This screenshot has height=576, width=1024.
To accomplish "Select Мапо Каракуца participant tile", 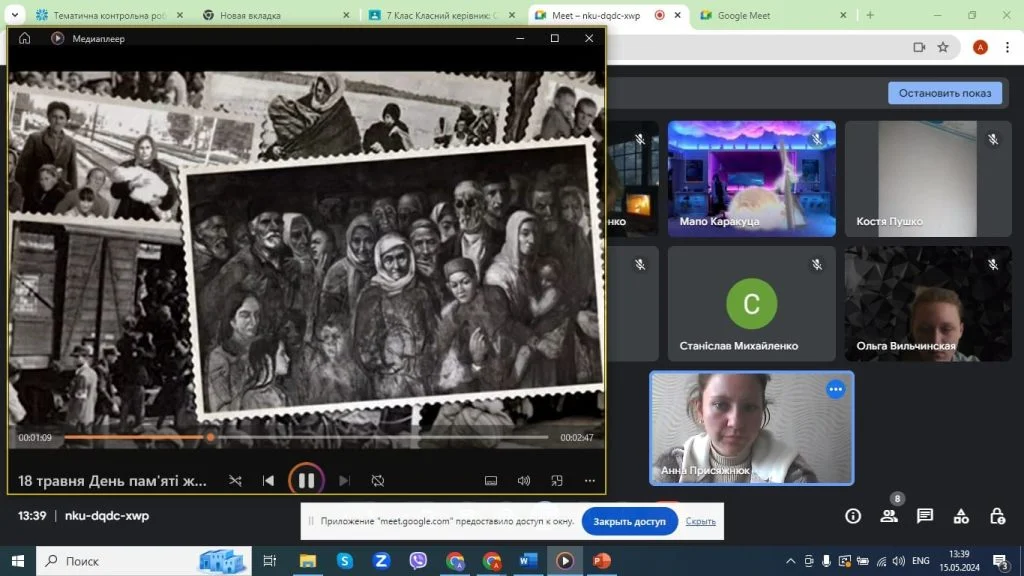I will coord(752,178).
